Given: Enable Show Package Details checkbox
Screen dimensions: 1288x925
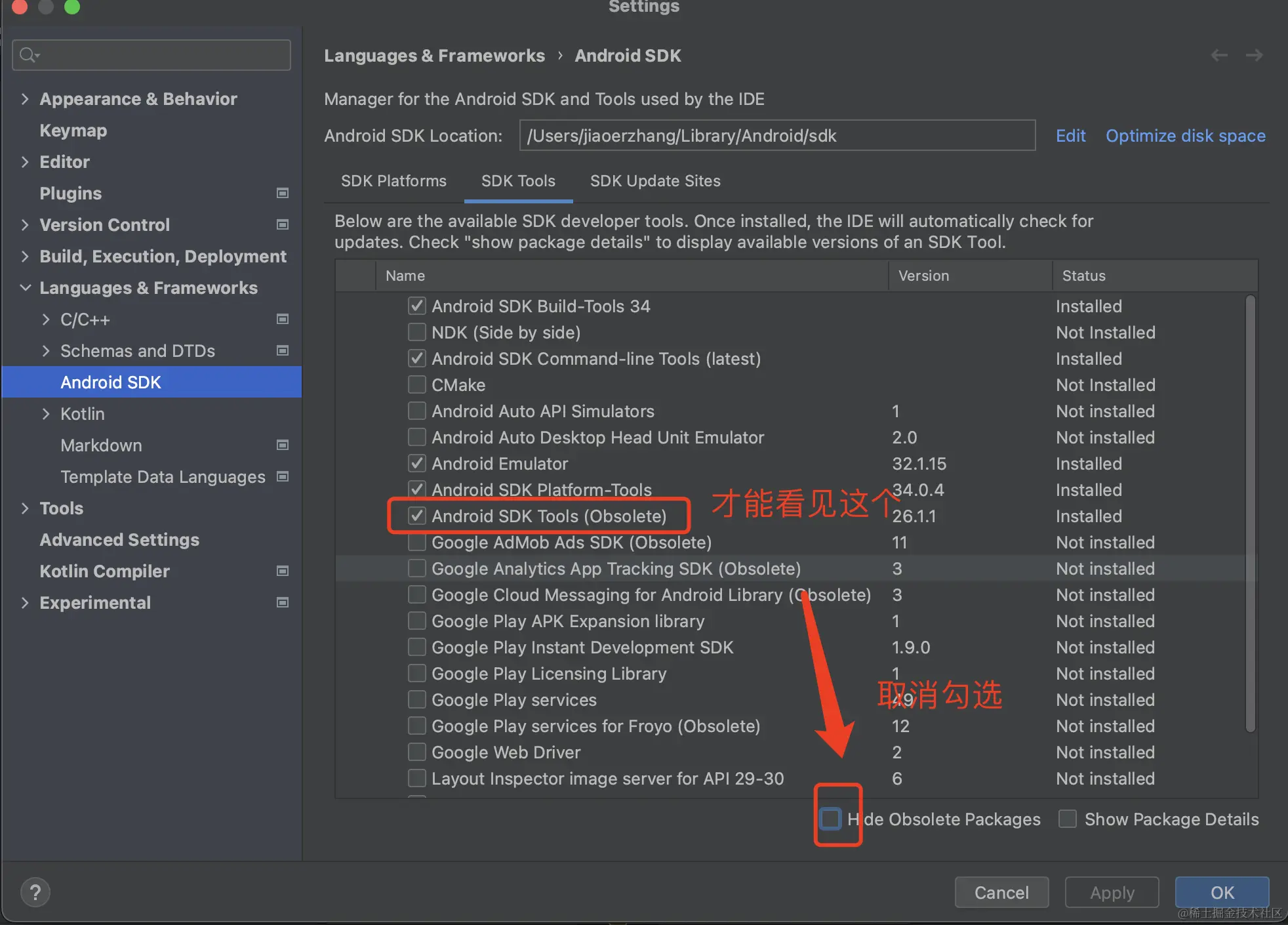Looking at the screenshot, I should coord(1068,819).
